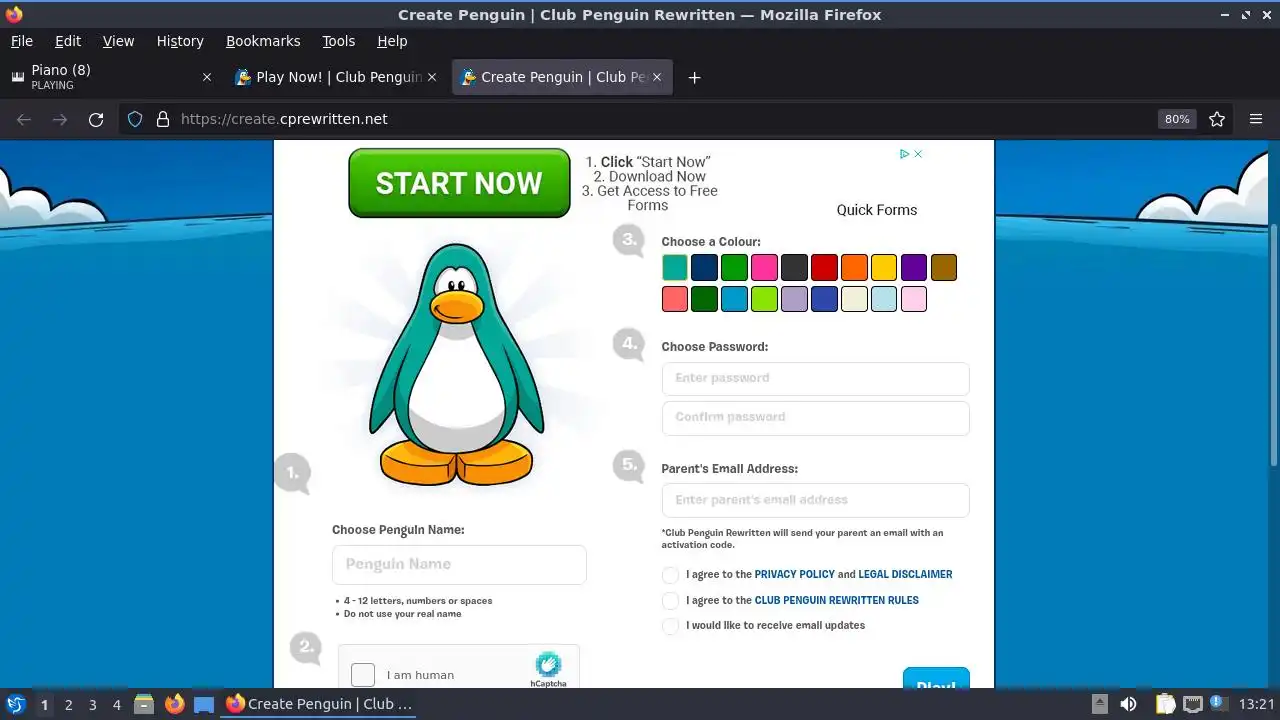This screenshot has width=1280, height=720.
Task: Reset zoom via the 80% indicator
Action: [x=1177, y=119]
